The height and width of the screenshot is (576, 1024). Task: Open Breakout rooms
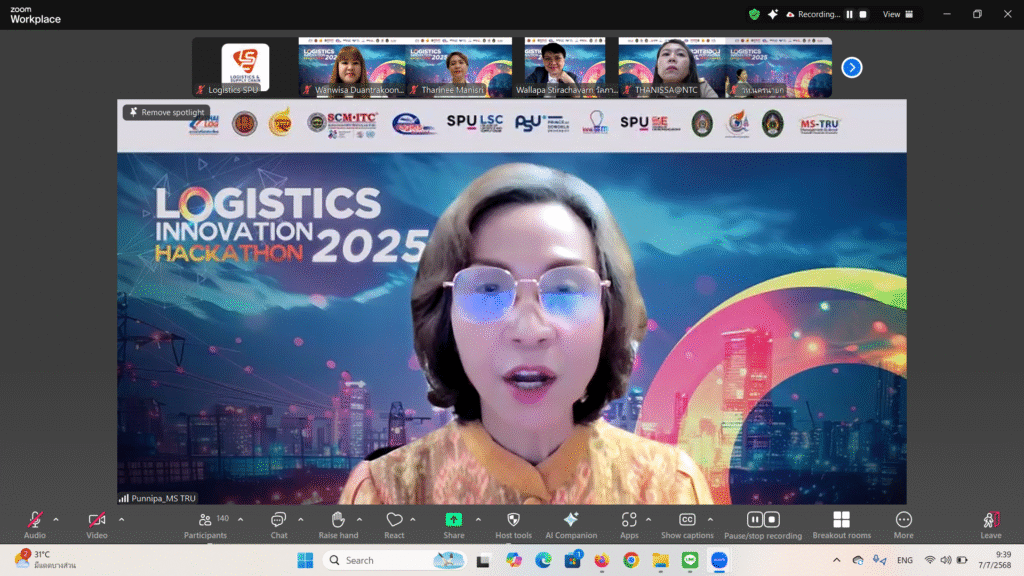coord(841,524)
